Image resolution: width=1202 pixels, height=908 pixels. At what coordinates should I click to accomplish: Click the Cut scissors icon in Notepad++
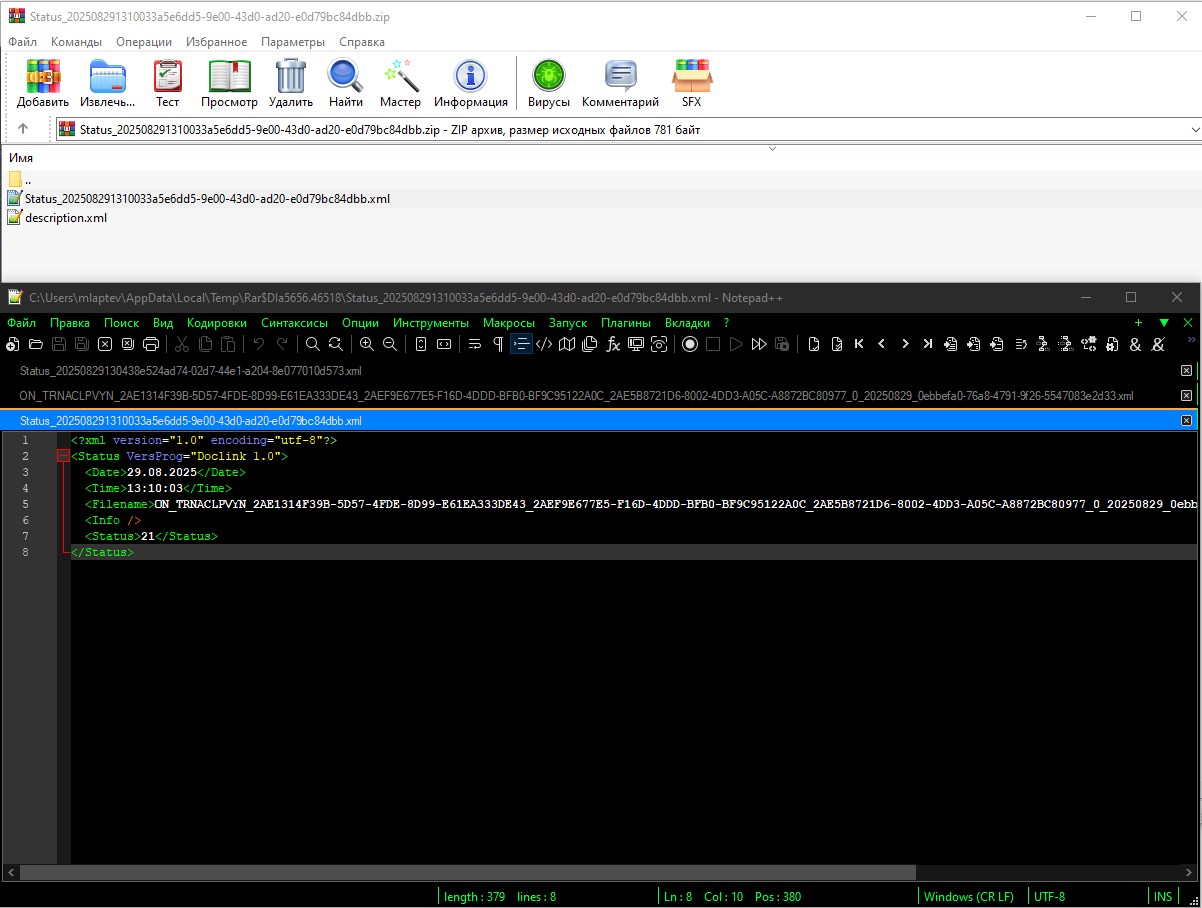(182, 344)
